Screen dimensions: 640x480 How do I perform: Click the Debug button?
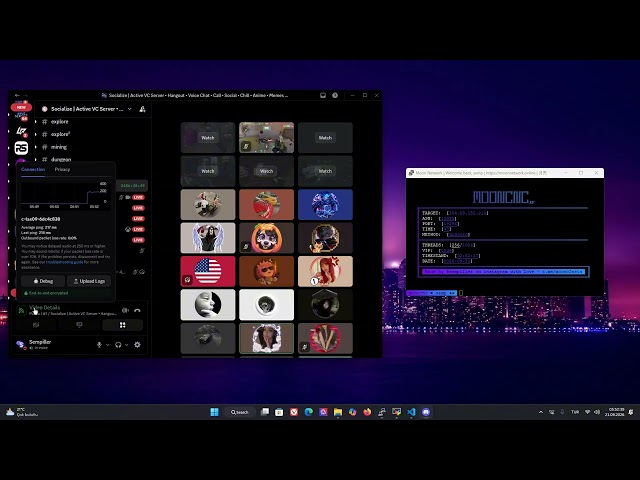point(43,281)
